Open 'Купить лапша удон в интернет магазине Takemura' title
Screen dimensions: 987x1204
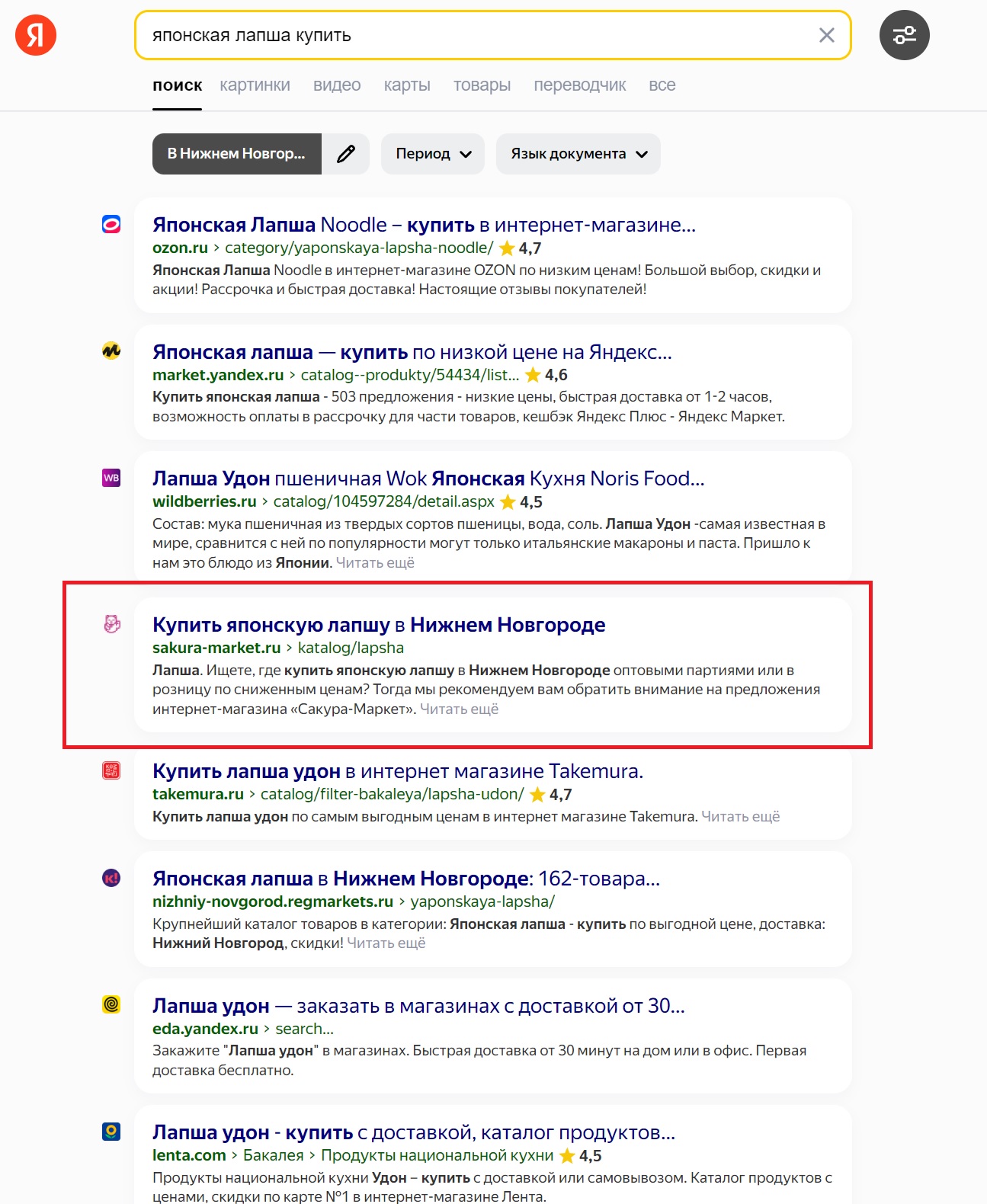(398, 771)
